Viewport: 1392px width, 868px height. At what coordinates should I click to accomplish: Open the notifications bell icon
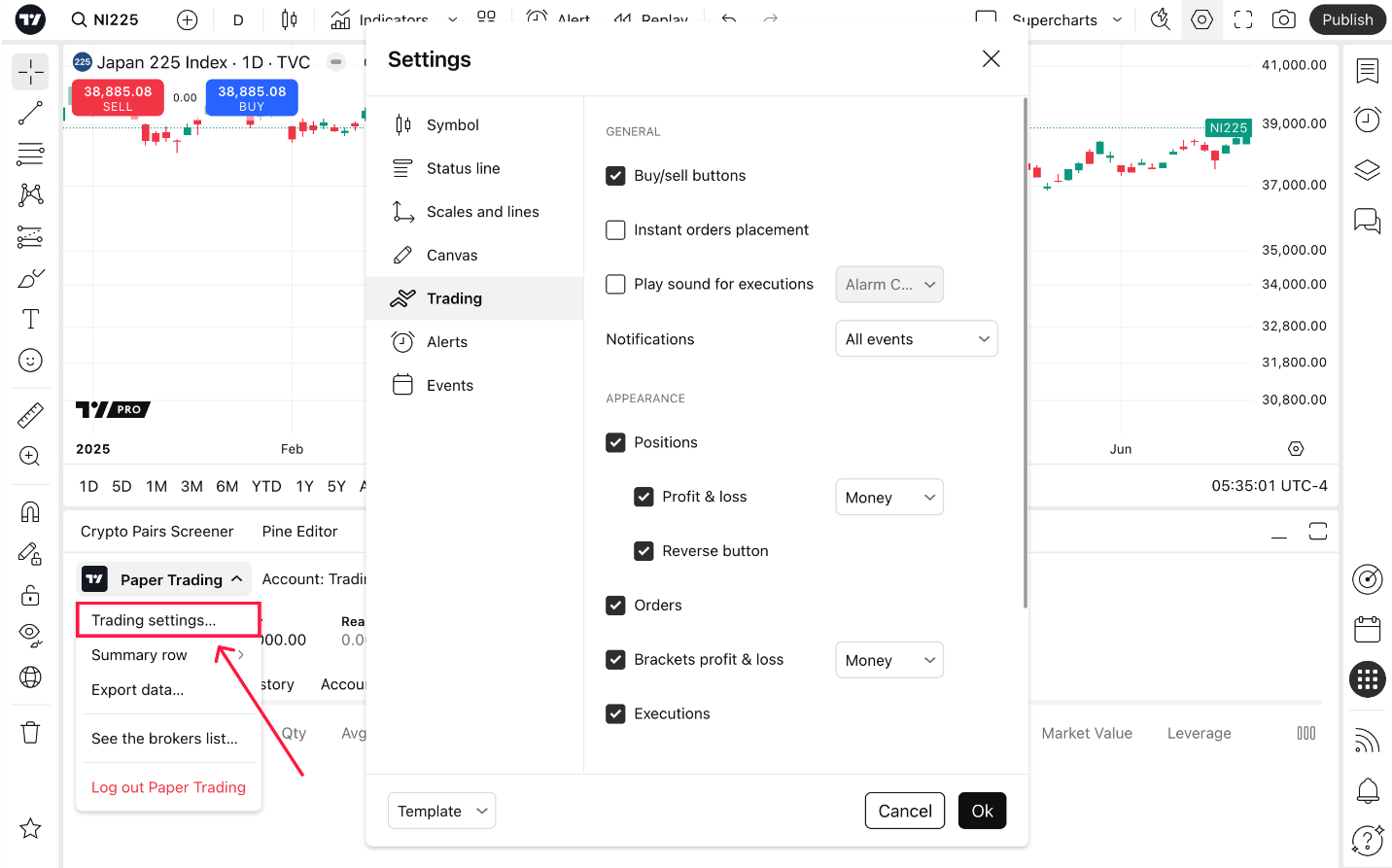click(1368, 790)
